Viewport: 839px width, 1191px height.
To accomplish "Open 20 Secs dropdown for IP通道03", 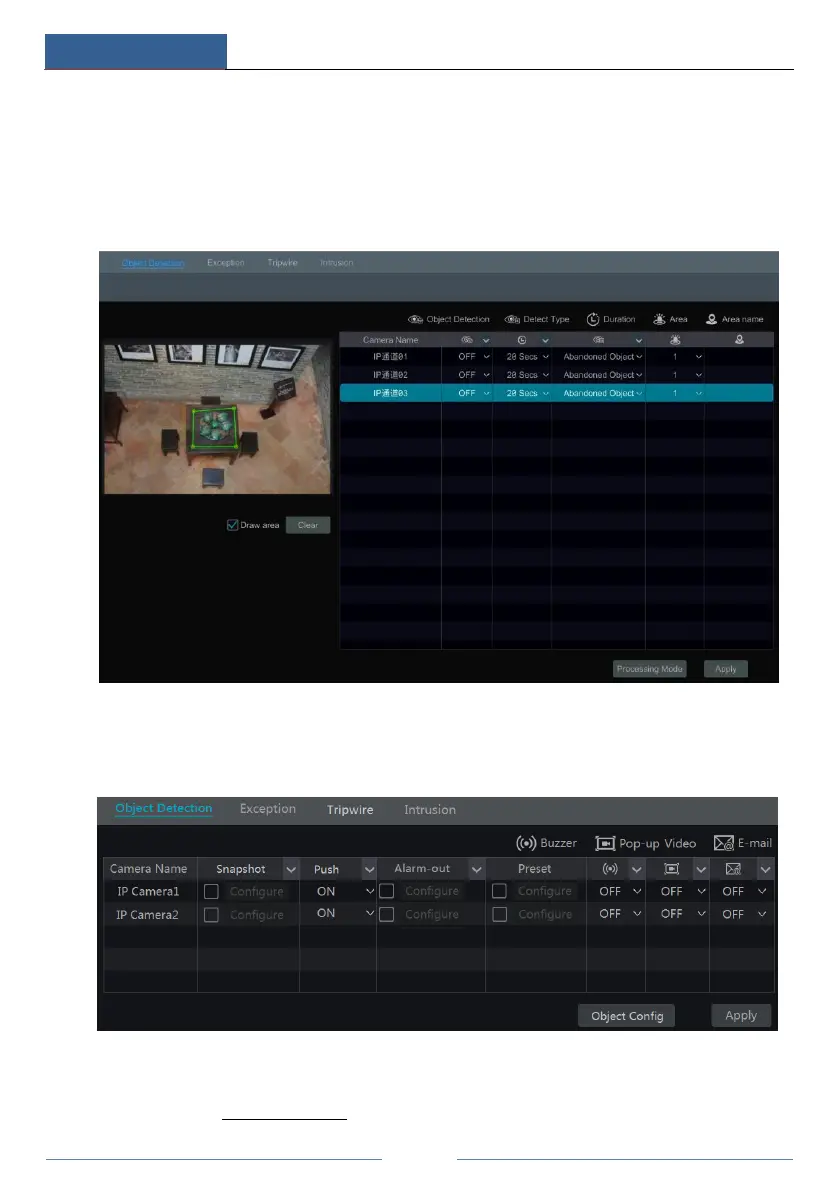I will pos(528,393).
